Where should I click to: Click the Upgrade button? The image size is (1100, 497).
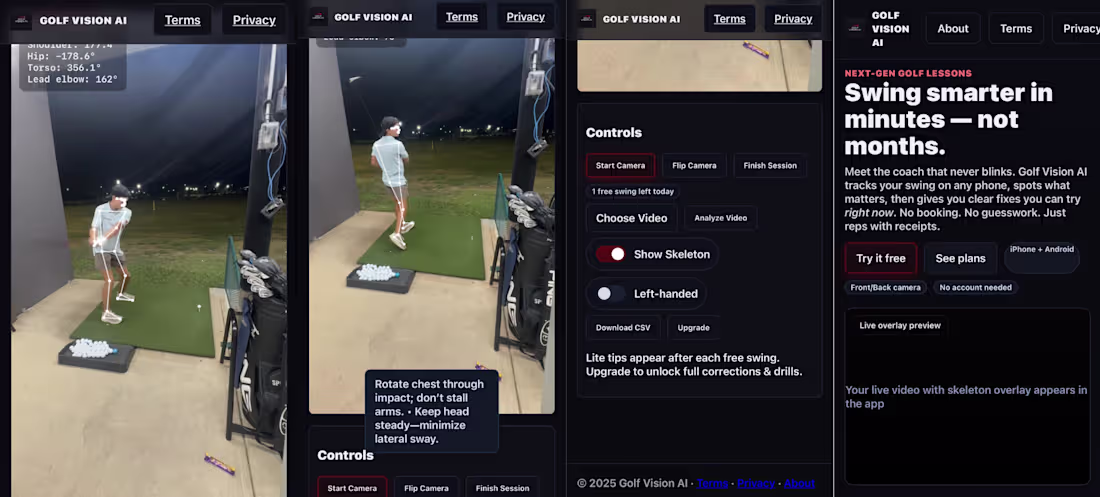tap(694, 328)
